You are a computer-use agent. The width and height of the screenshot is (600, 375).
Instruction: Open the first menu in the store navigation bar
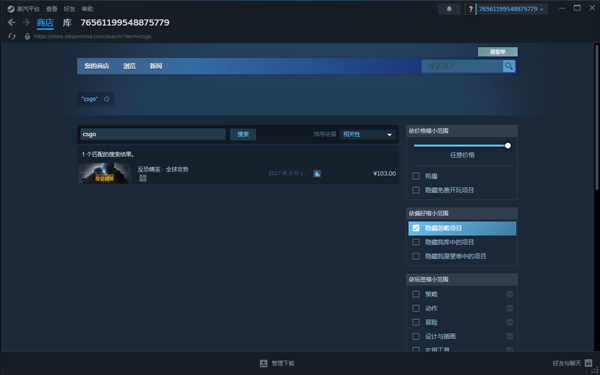[96, 66]
